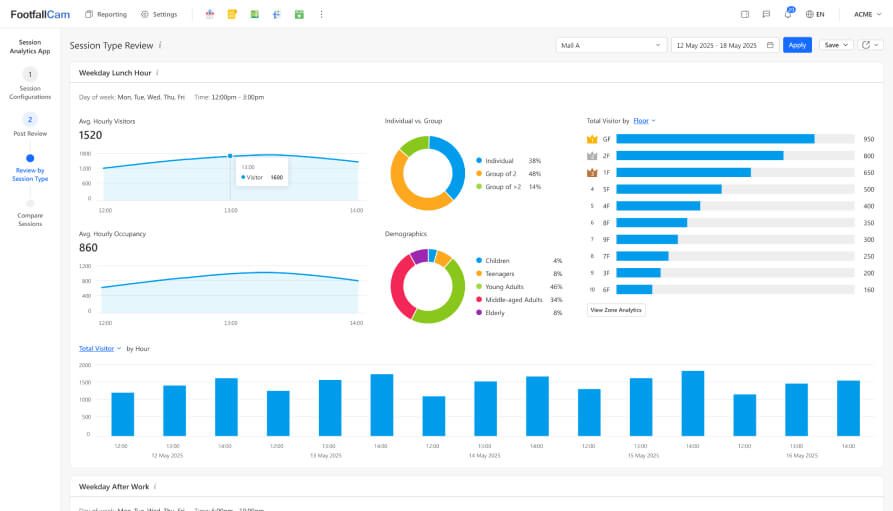Image resolution: width=893 pixels, height=511 pixels.
Task: Click the 5F floor row bar
Action: pyautogui.click(x=669, y=189)
